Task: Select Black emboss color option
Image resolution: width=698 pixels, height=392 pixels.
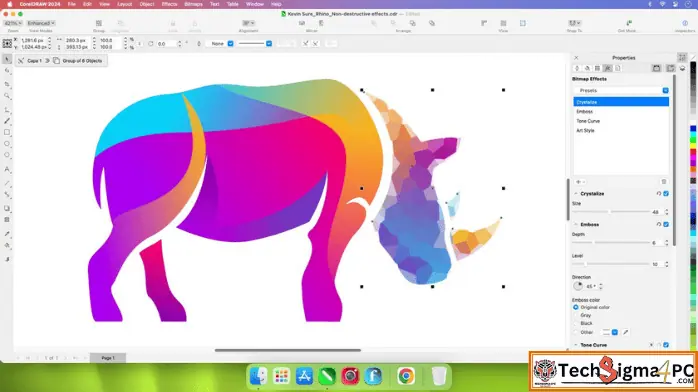Action: [x=576, y=323]
